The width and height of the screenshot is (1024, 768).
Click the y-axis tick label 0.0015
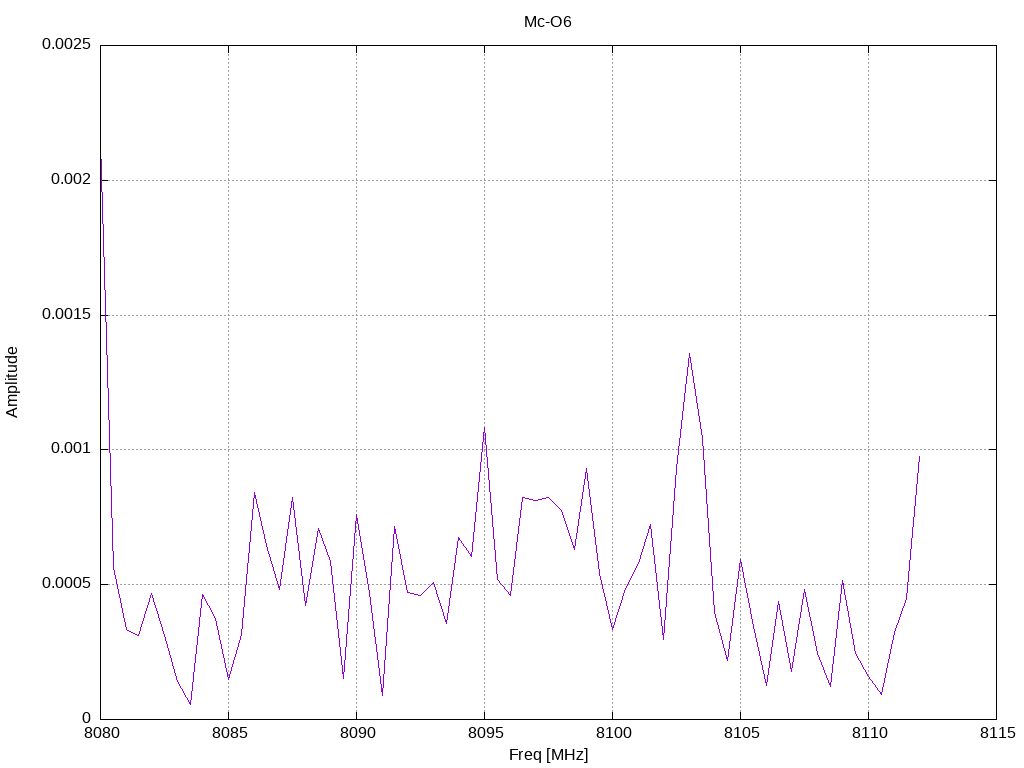click(x=66, y=313)
